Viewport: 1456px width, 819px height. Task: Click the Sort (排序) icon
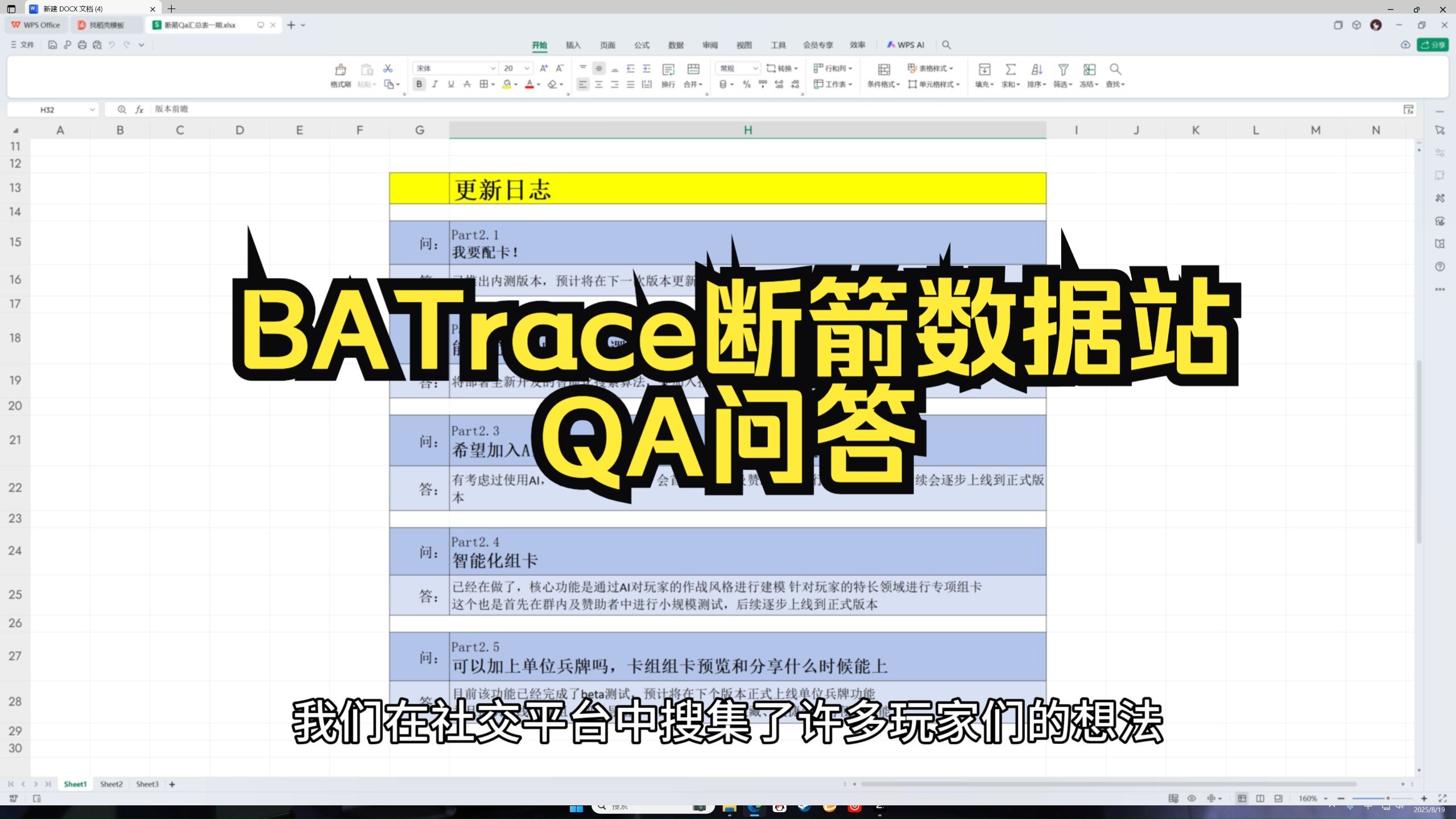pos(1037,69)
